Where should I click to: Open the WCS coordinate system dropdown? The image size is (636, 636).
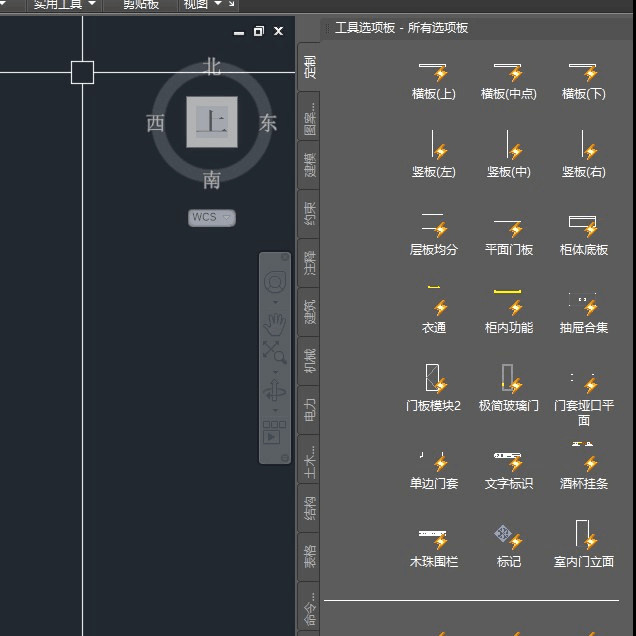click(212, 217)
